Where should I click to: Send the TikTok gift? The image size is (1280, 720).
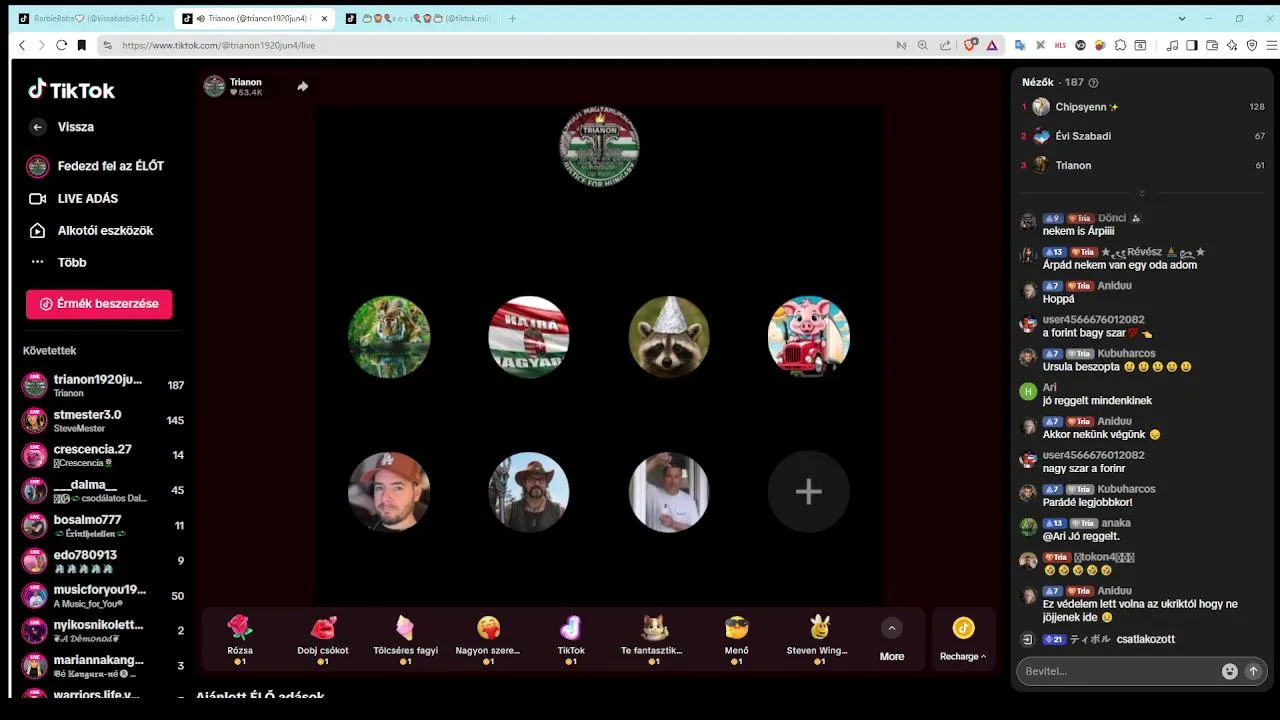[571, 639]
